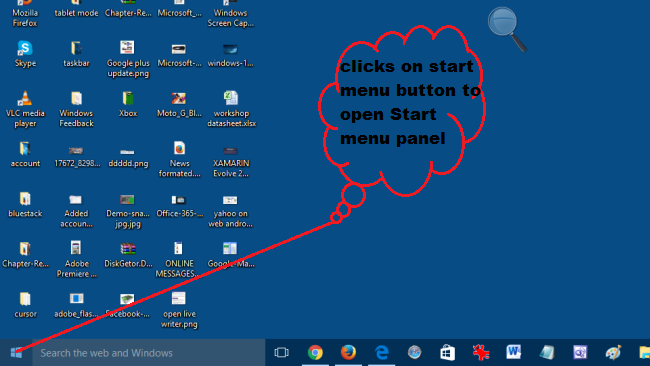Select the Google-Ma... file icon

click(x=230, y=255)
